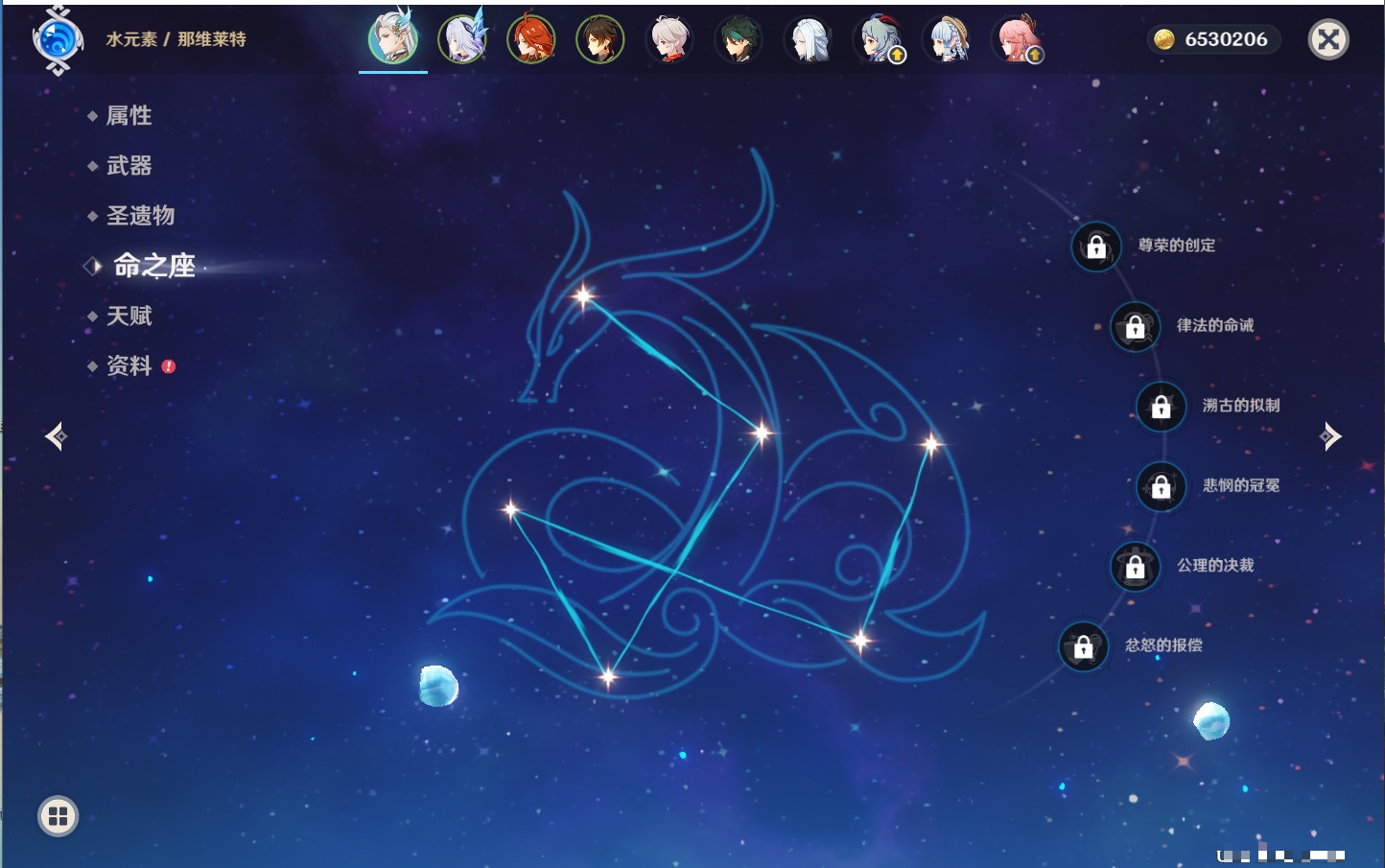Choose the straw-hat Ayaka avatar
Image resolution: width=1385 pixels, height=868 pixels.
coord(946,39)
